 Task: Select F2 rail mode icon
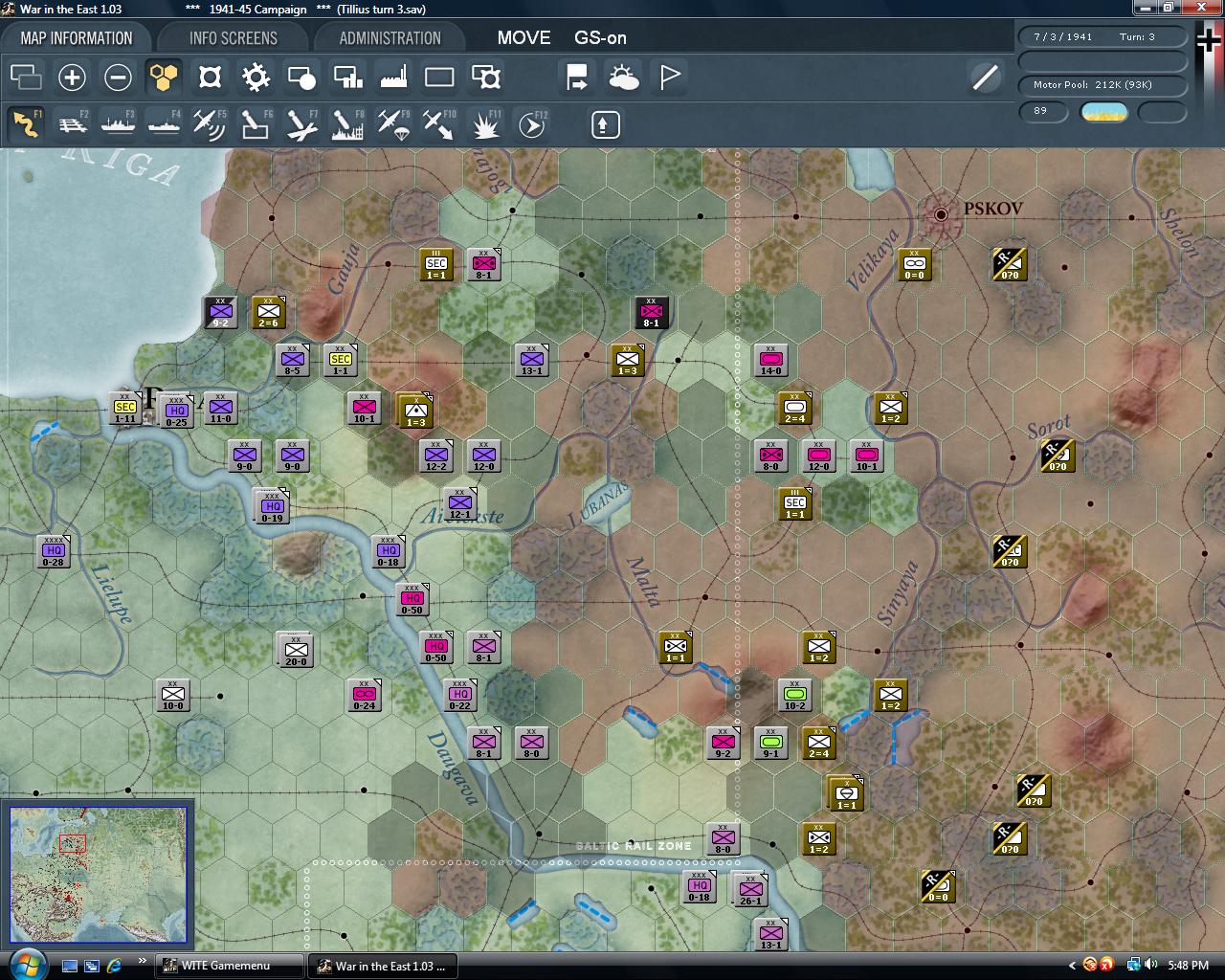(x=72, y=124)
